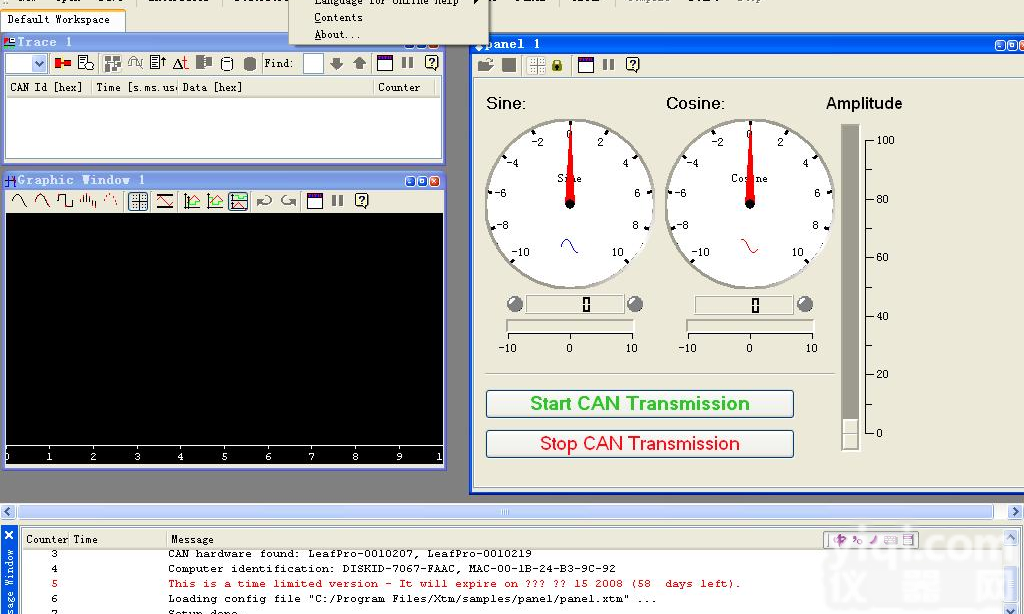Click Start CAN Transmission button

coord(639,404)
